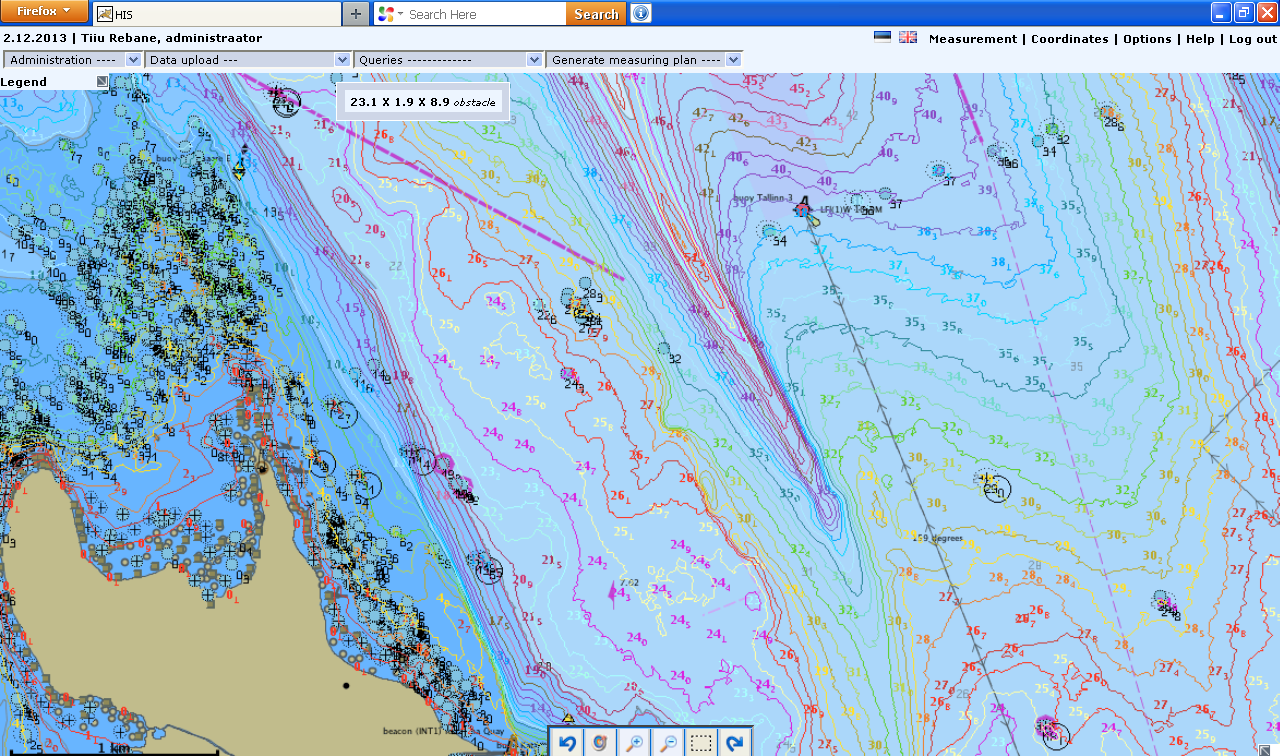The width and height of the screenshot is (1280, 756).
Task: Open the Options menu
Action: tap(1147, 39)
